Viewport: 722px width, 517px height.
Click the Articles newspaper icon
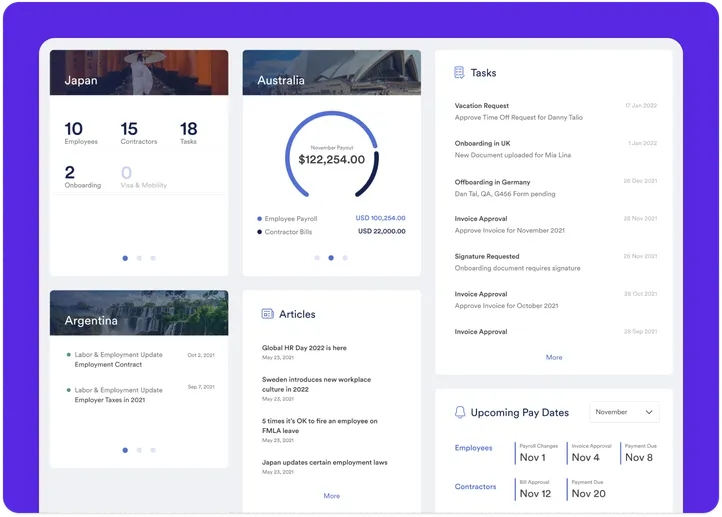click(268, 314)
